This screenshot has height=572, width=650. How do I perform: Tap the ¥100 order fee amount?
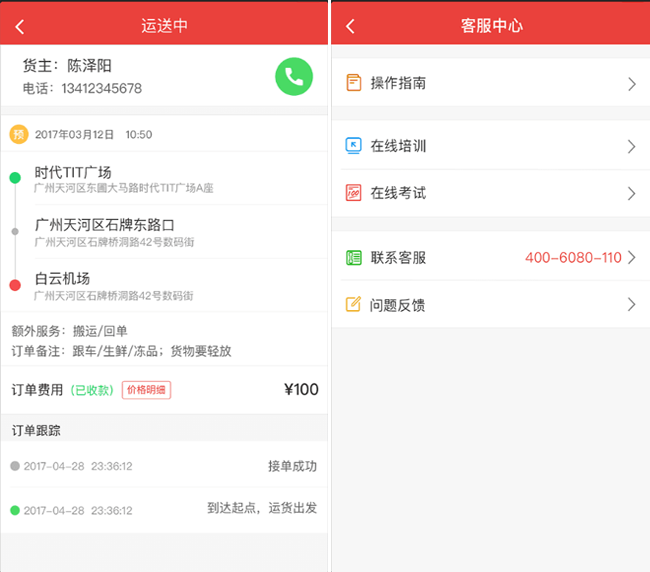(x=301, y=389)
